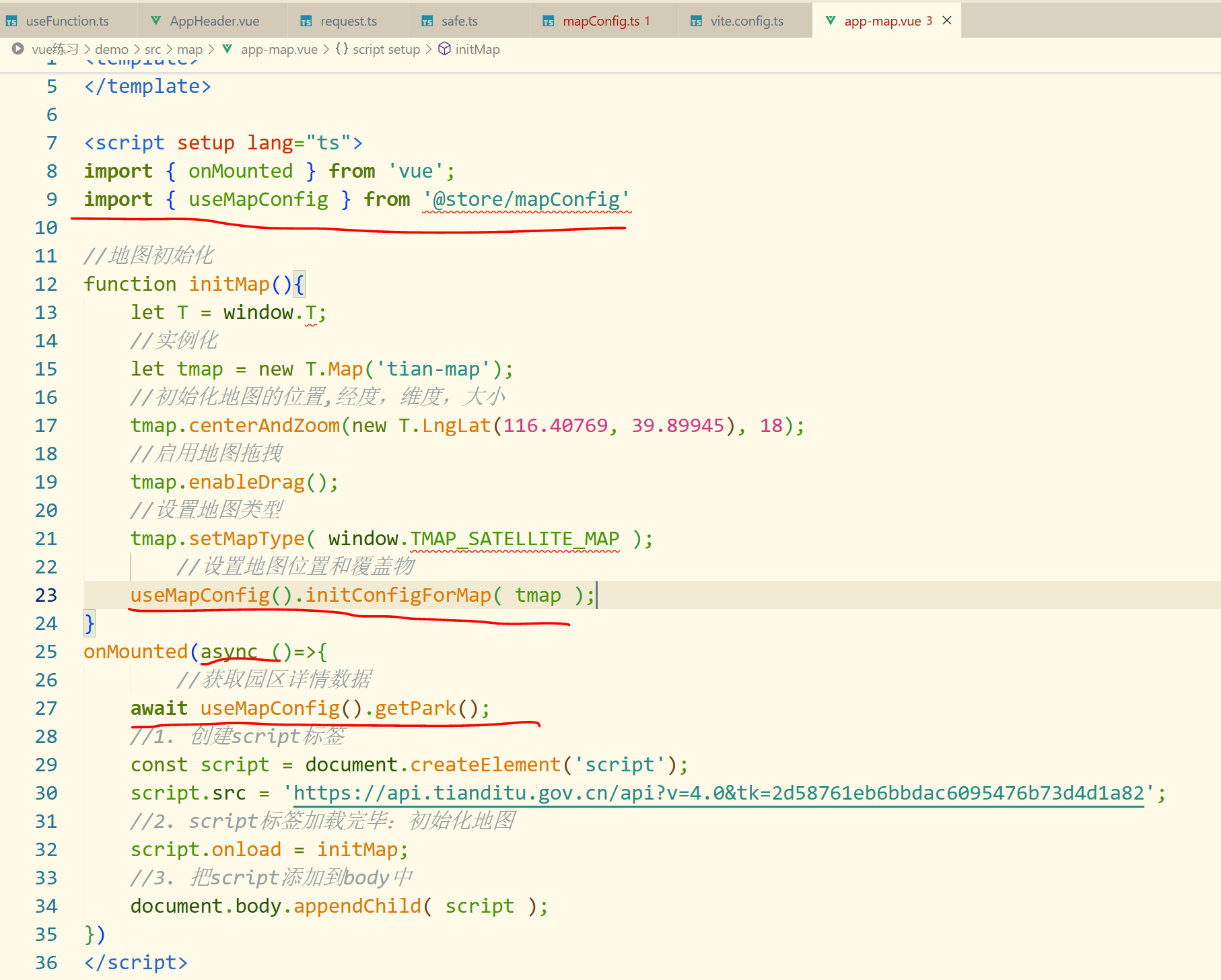This screenshot has height=980, width=1221.
Task: Click line number 23 in the gutter
Action: click(x=46, y=595)
